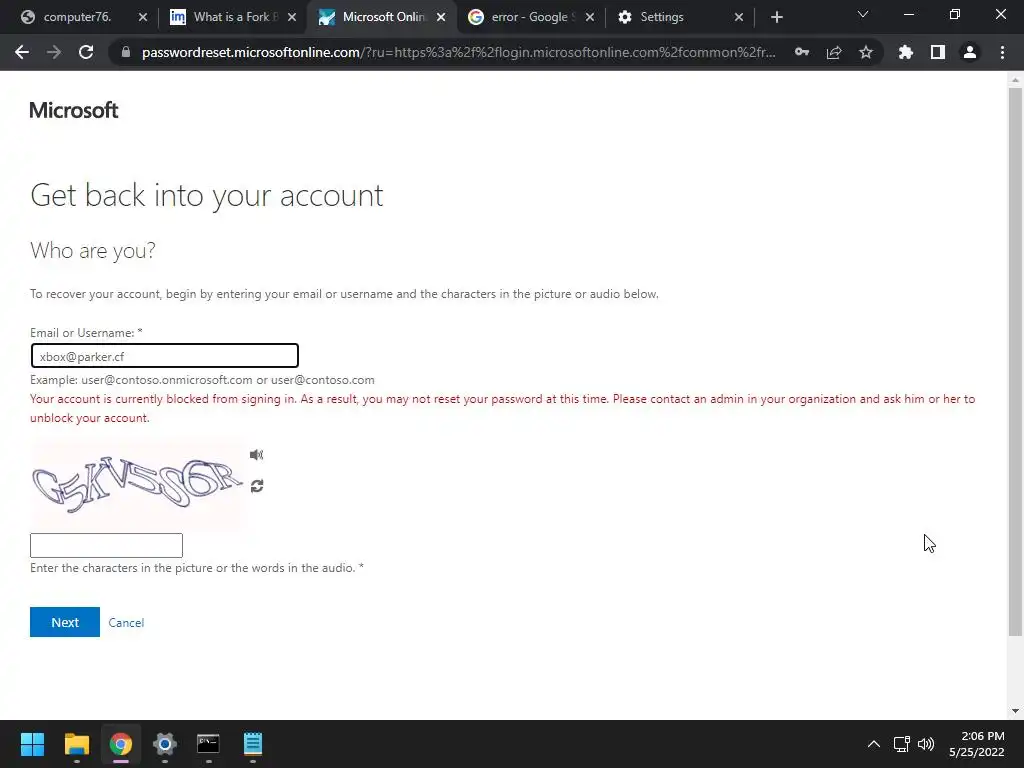The image size is (1024, 768).
Task: Focus the Email or Username field
Action: click(165, 356)
